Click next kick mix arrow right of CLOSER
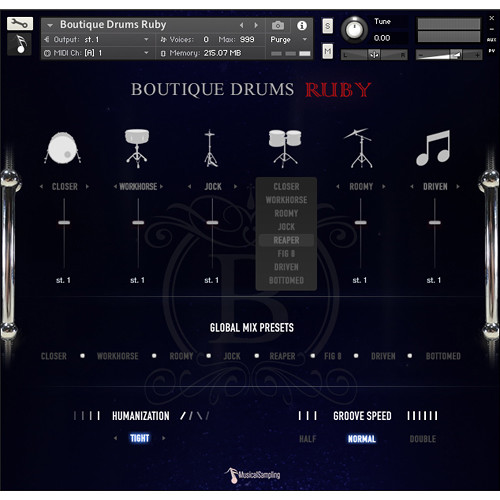500x500 pixels. [87, 187]
